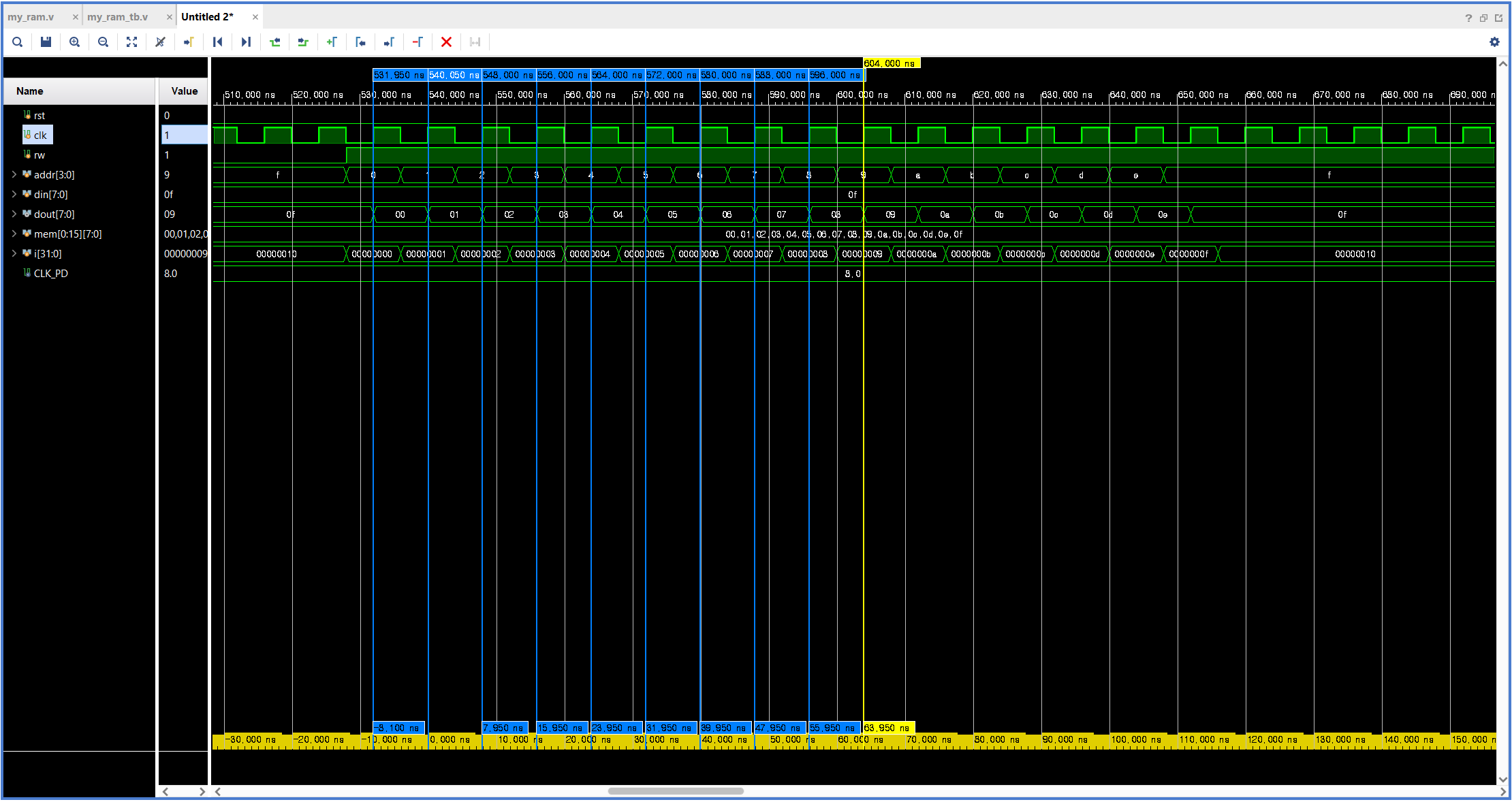Expand the i[31:0] signal

[14, 254]
